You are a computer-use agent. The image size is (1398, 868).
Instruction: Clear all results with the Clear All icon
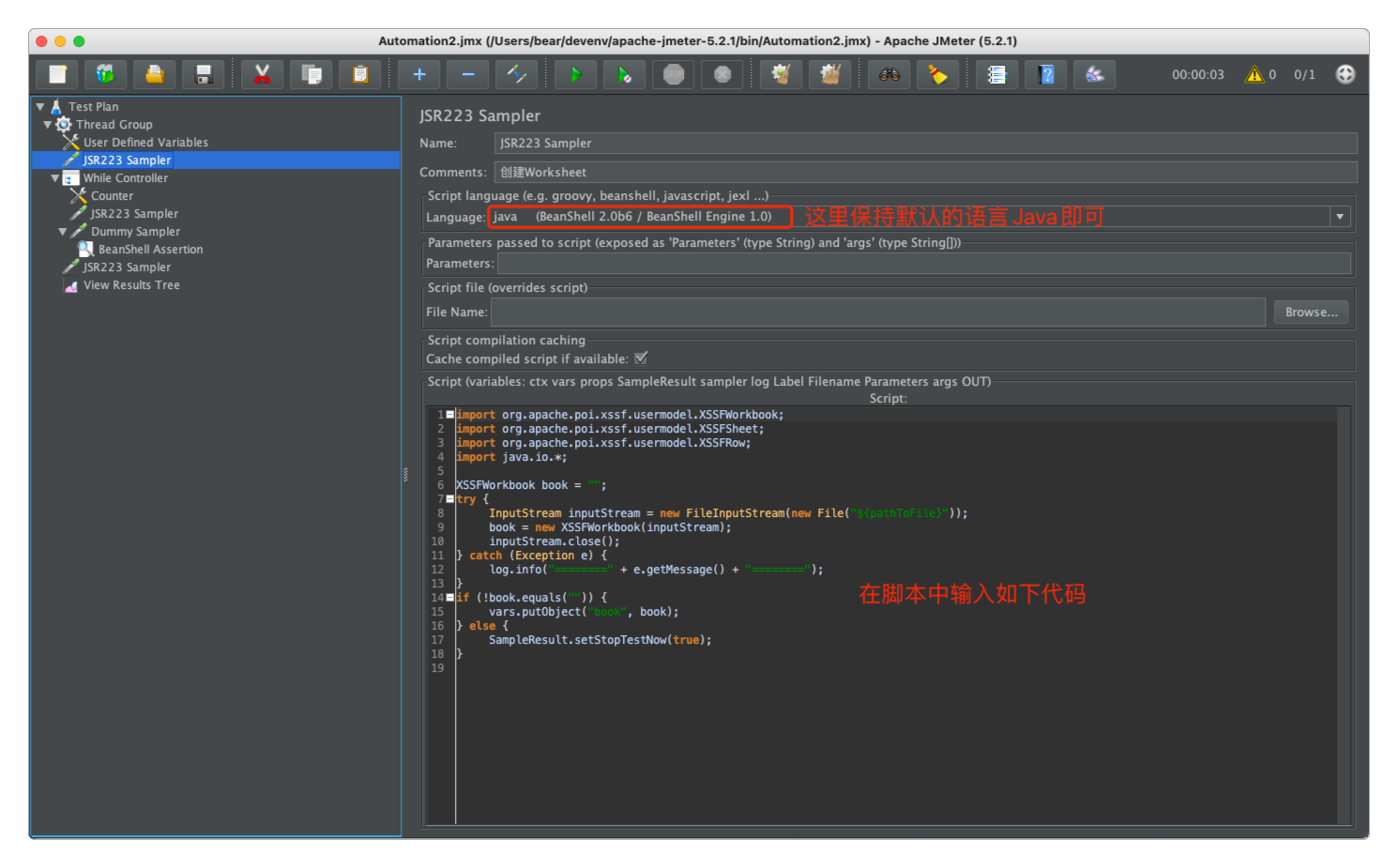click(x=829, y=74)
